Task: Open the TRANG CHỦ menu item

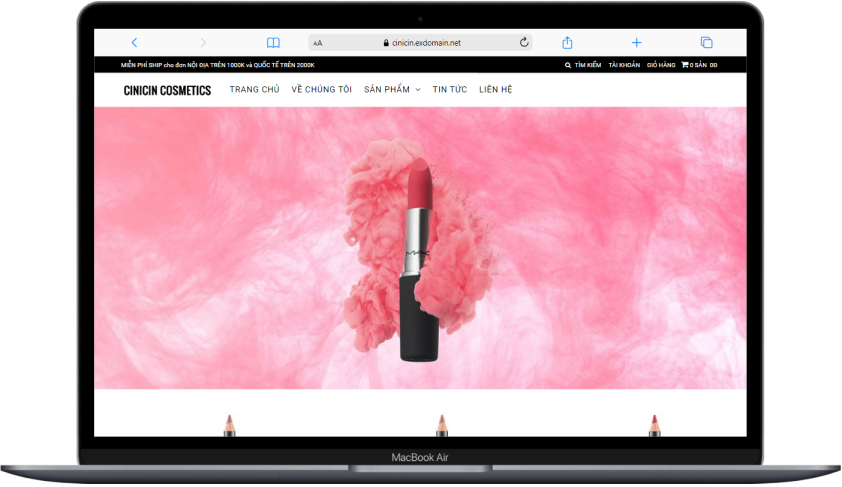Action: [255, 89]
